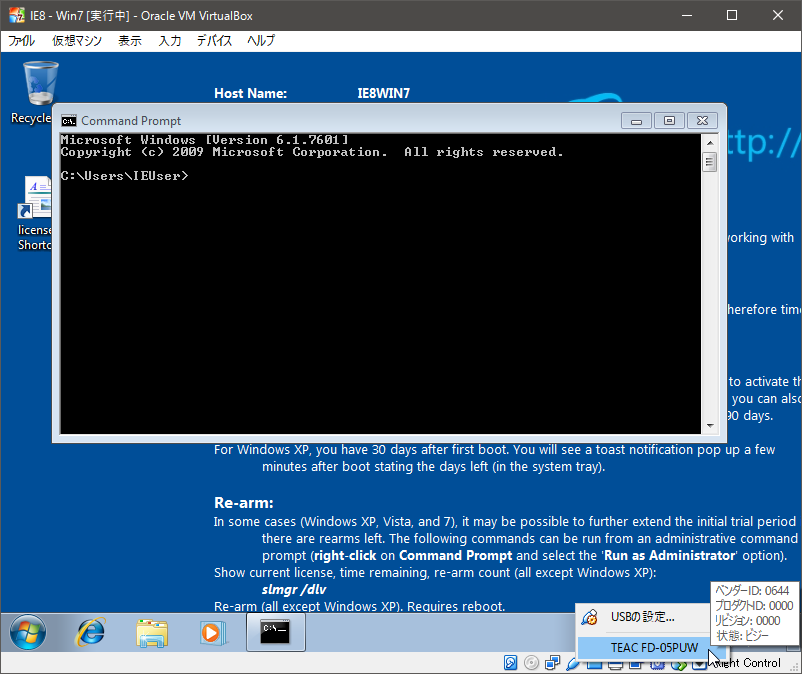
Task: Click the 'Re-arm:' heading on wallpaper
Action: [243, 503]
